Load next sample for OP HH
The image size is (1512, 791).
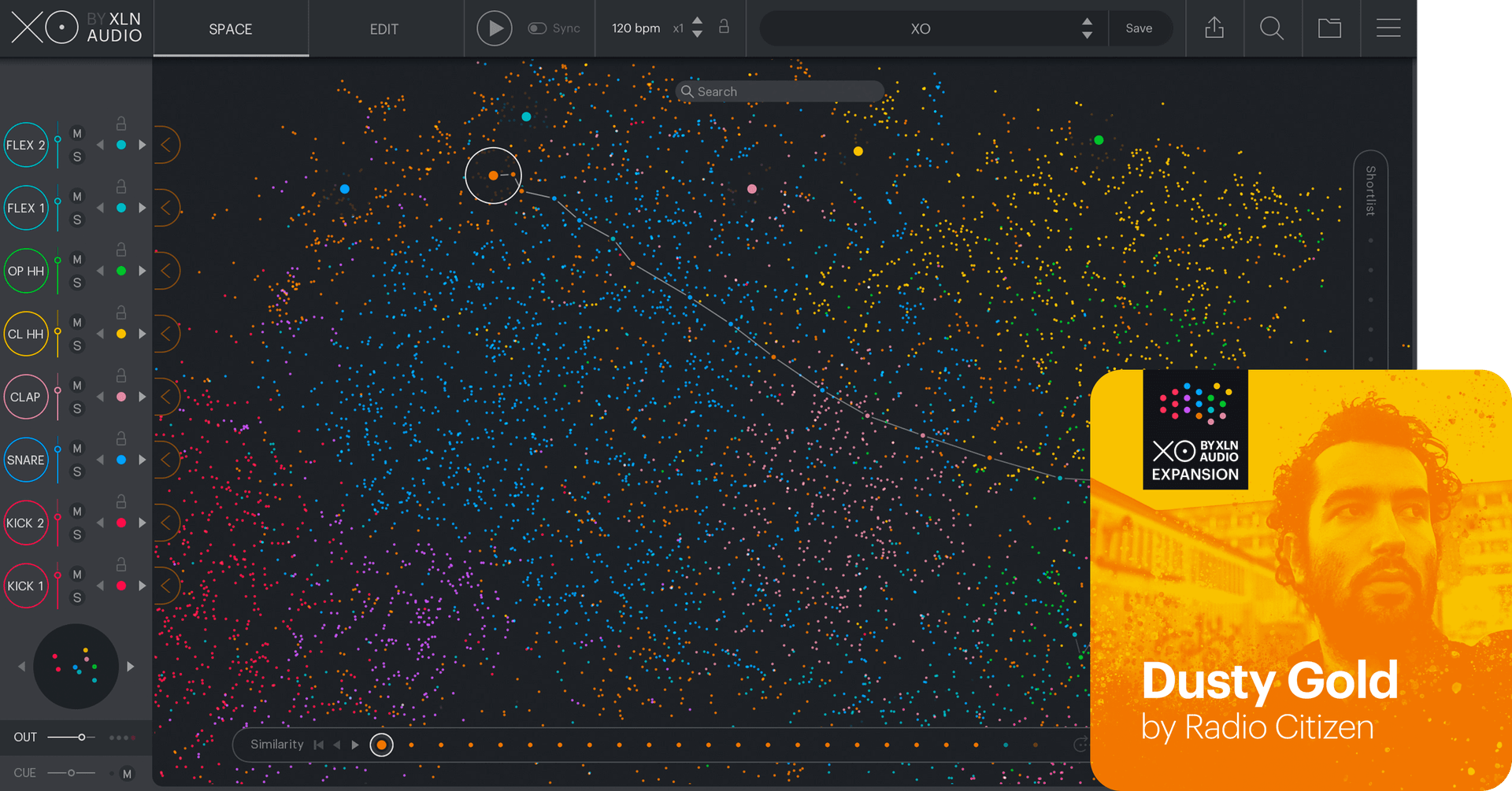coord(143,271)
